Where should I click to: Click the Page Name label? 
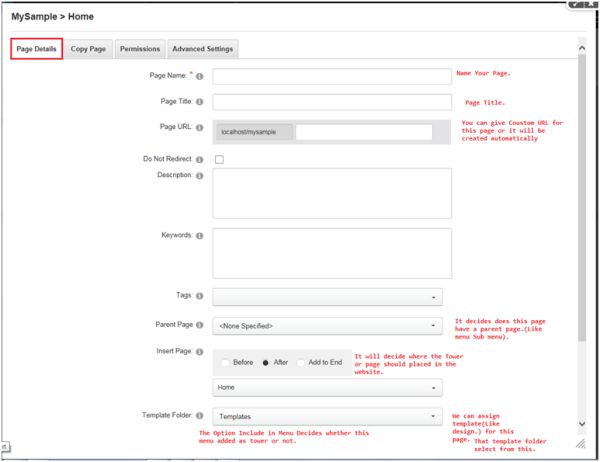pos(168,75)
